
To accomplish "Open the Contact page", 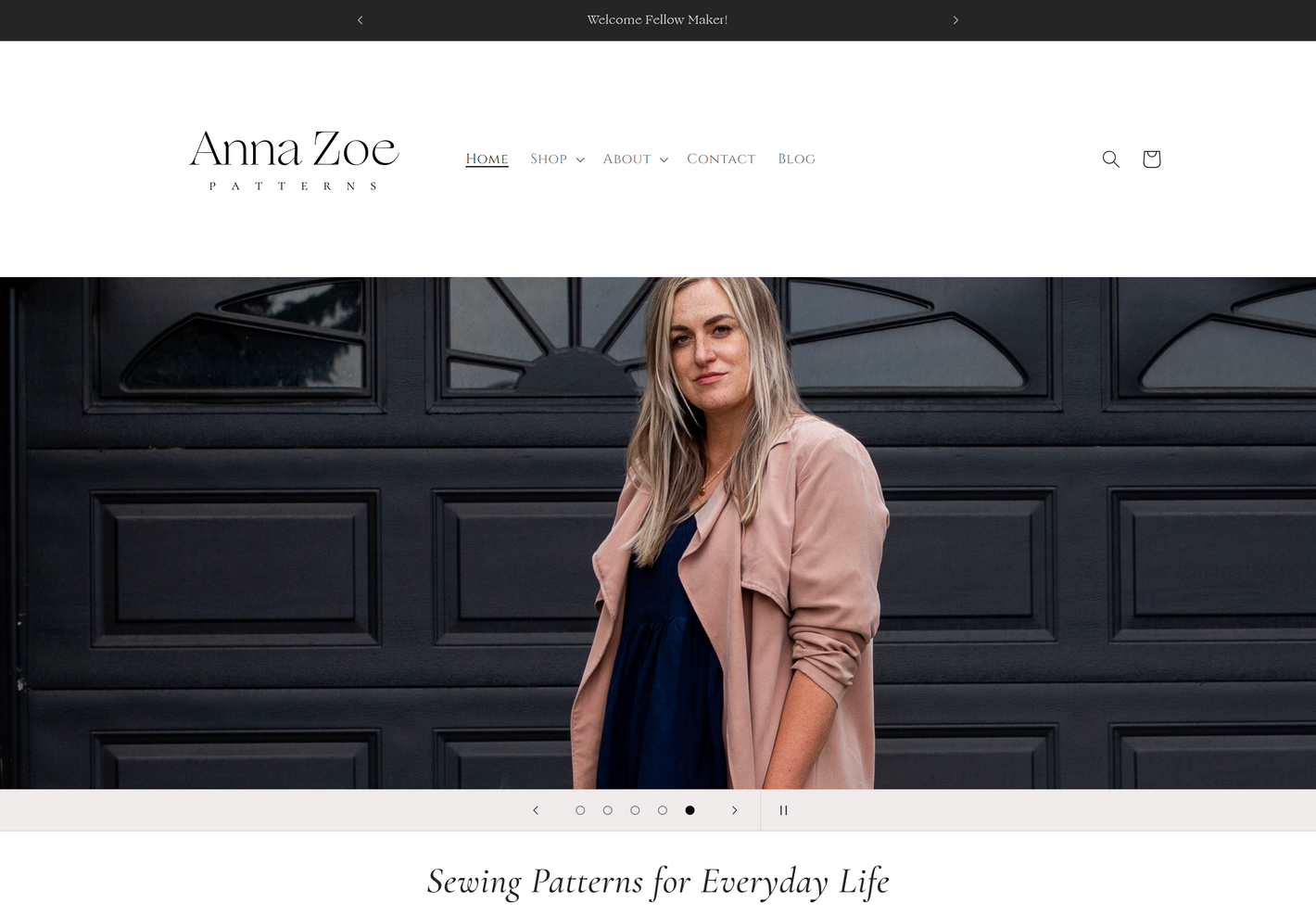I will (x=721, y=159).
